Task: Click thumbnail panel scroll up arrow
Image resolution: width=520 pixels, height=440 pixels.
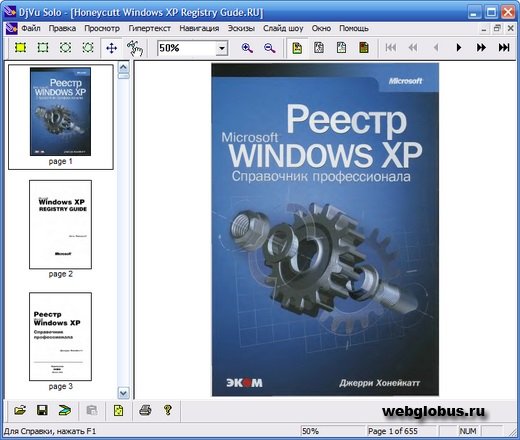Action: pyautogui.click(x=123, y=67)
